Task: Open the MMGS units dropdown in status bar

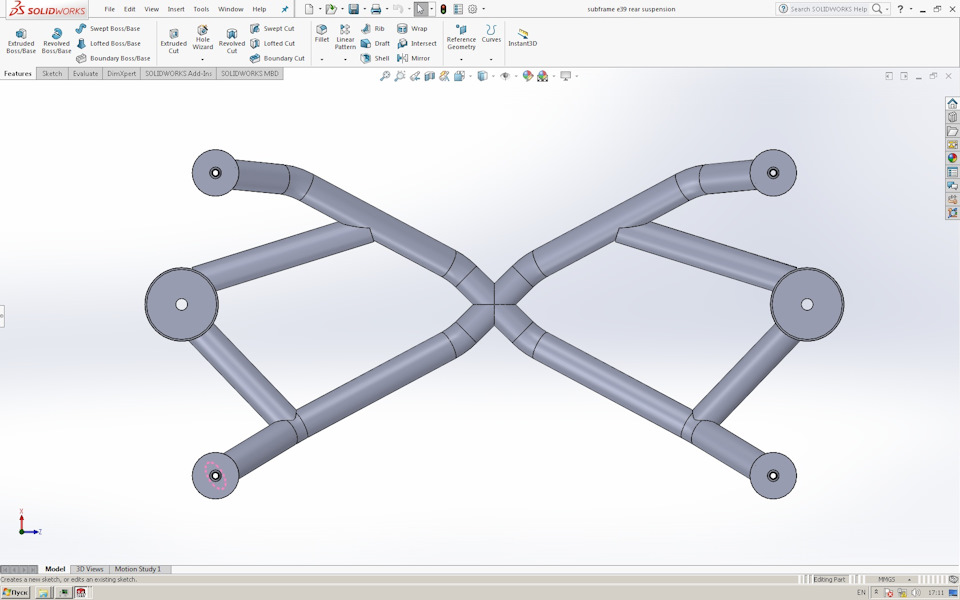Action: [890, 578]
